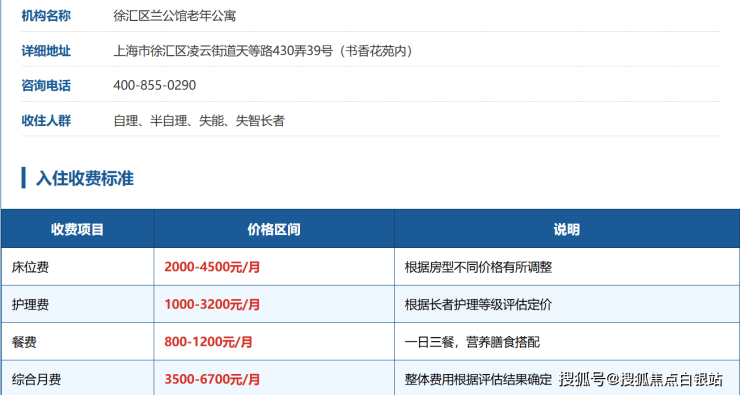Click the price 2000-4500元/月
The image size is (740, 395).
click(212, 267)
